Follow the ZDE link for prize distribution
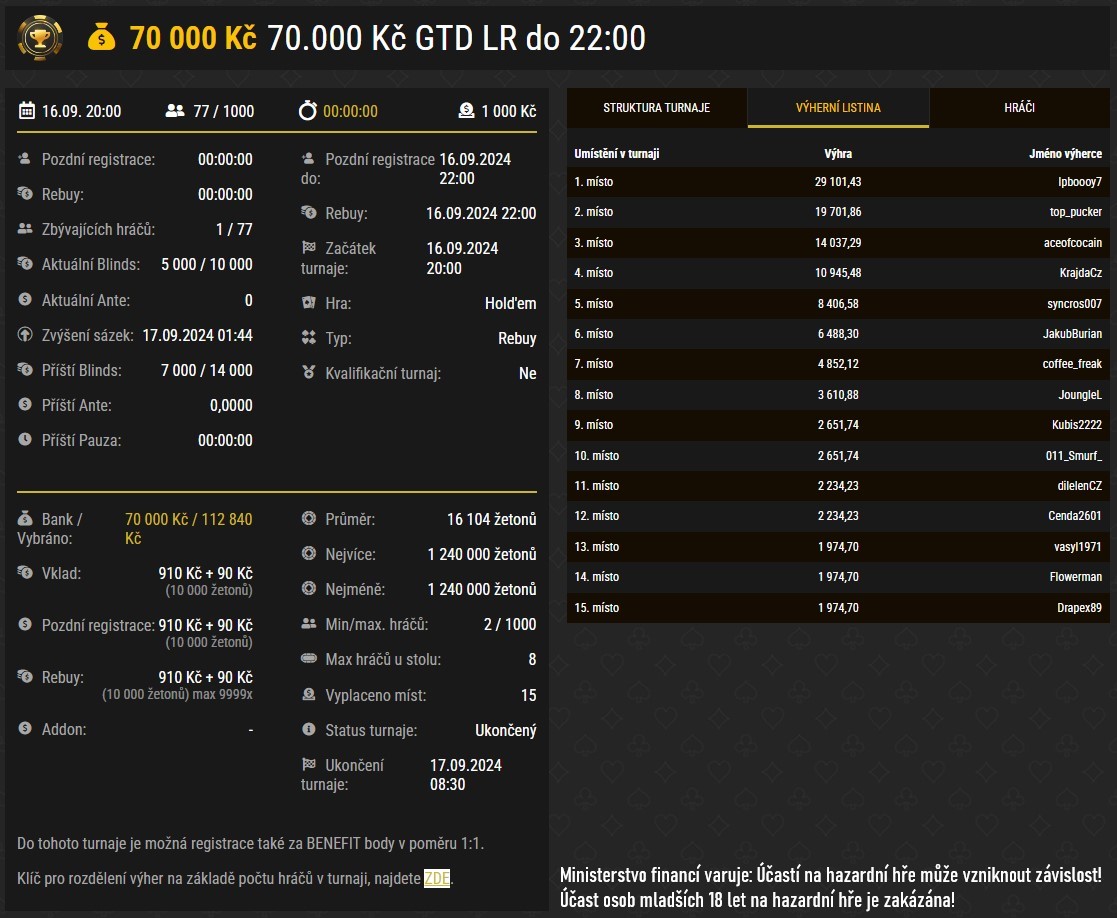The width and height of the screenshot is (1117, 918). pyautogui.click(x=437, y=879)
